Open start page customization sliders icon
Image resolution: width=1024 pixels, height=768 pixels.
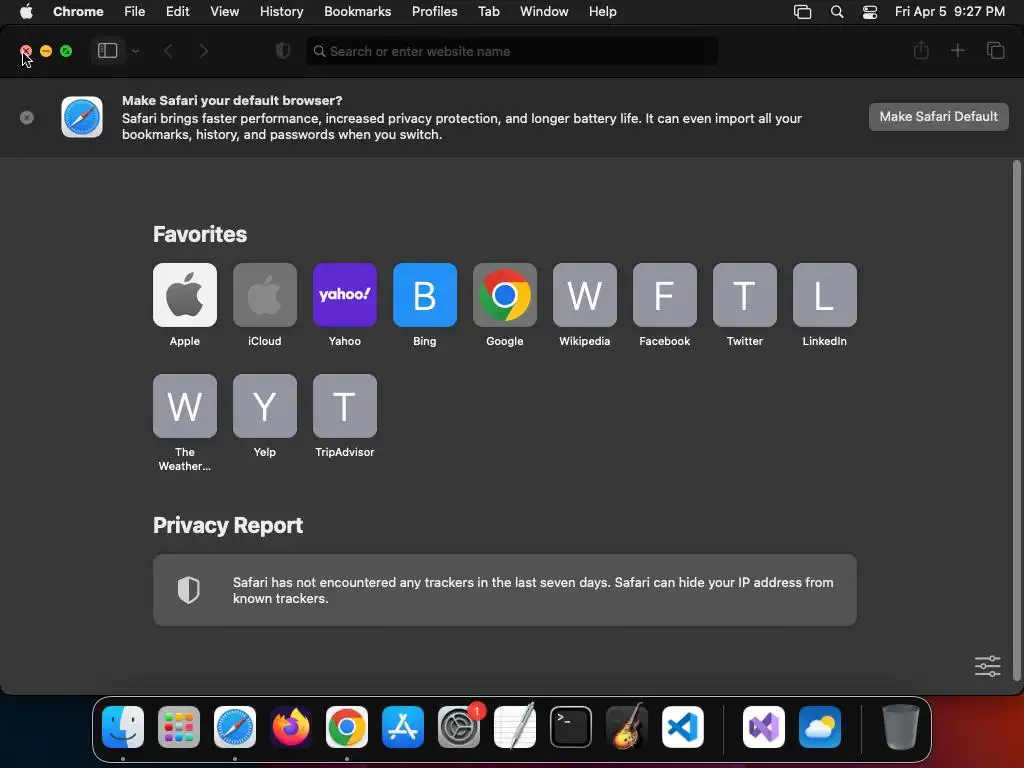tap(987, 666)
